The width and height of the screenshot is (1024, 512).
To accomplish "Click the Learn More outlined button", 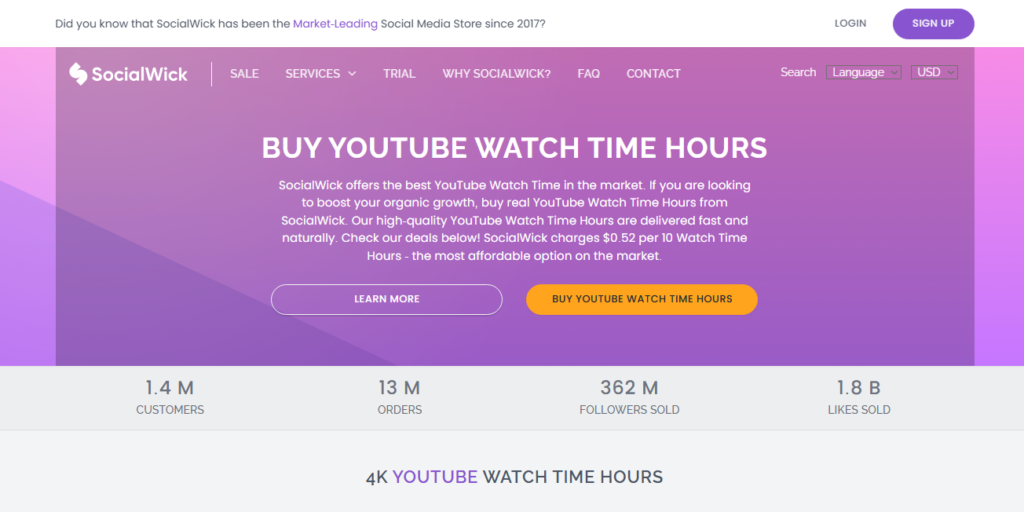I will (x=386, y=299).
